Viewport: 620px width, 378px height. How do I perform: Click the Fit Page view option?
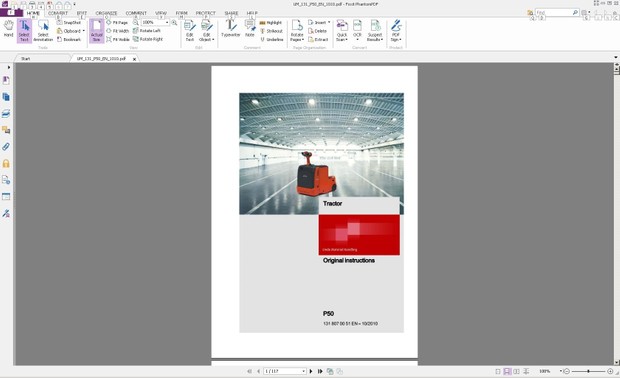coord(117,23)
